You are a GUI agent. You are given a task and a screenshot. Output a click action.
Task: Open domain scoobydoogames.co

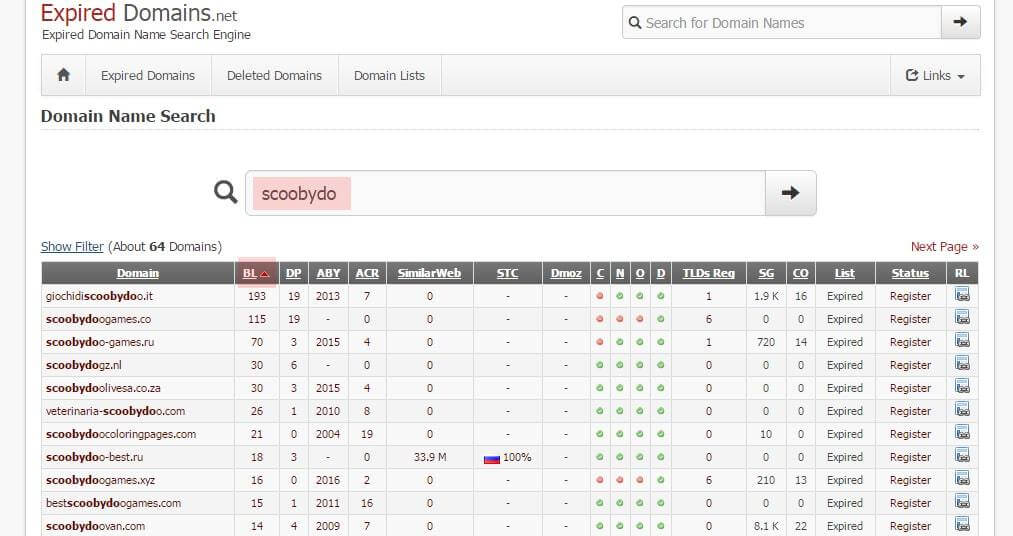click(x=98, y=319)
